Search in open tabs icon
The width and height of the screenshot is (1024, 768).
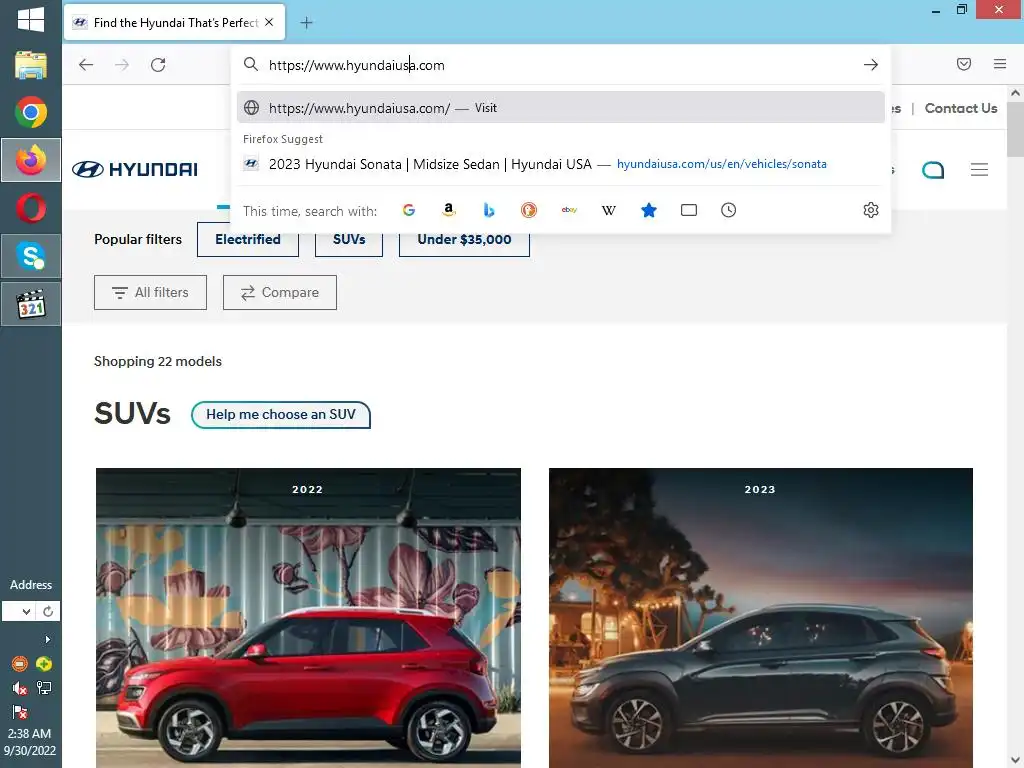tap(689, 210)
